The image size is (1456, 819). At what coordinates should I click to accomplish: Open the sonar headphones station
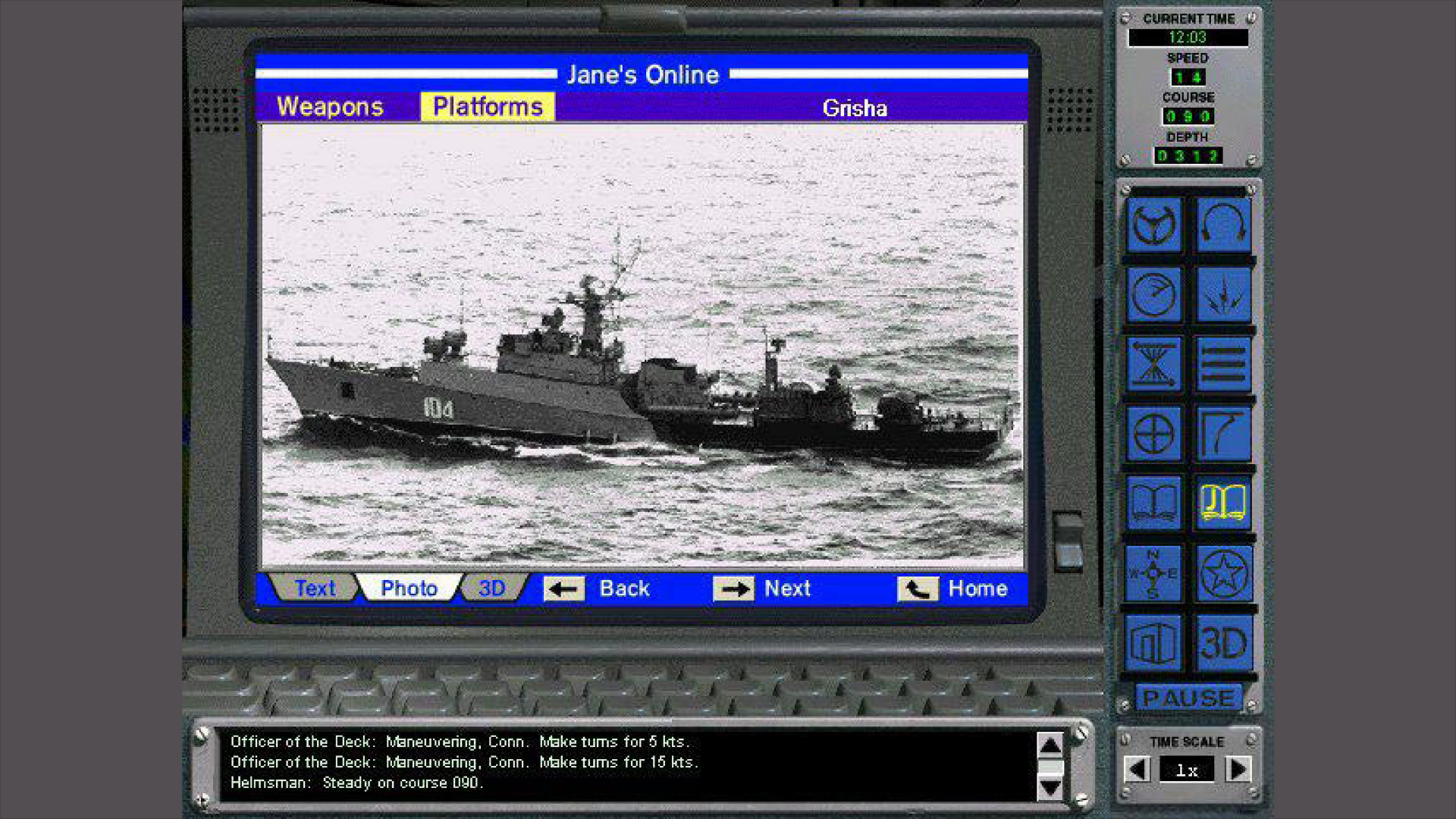coord(1223,225)
